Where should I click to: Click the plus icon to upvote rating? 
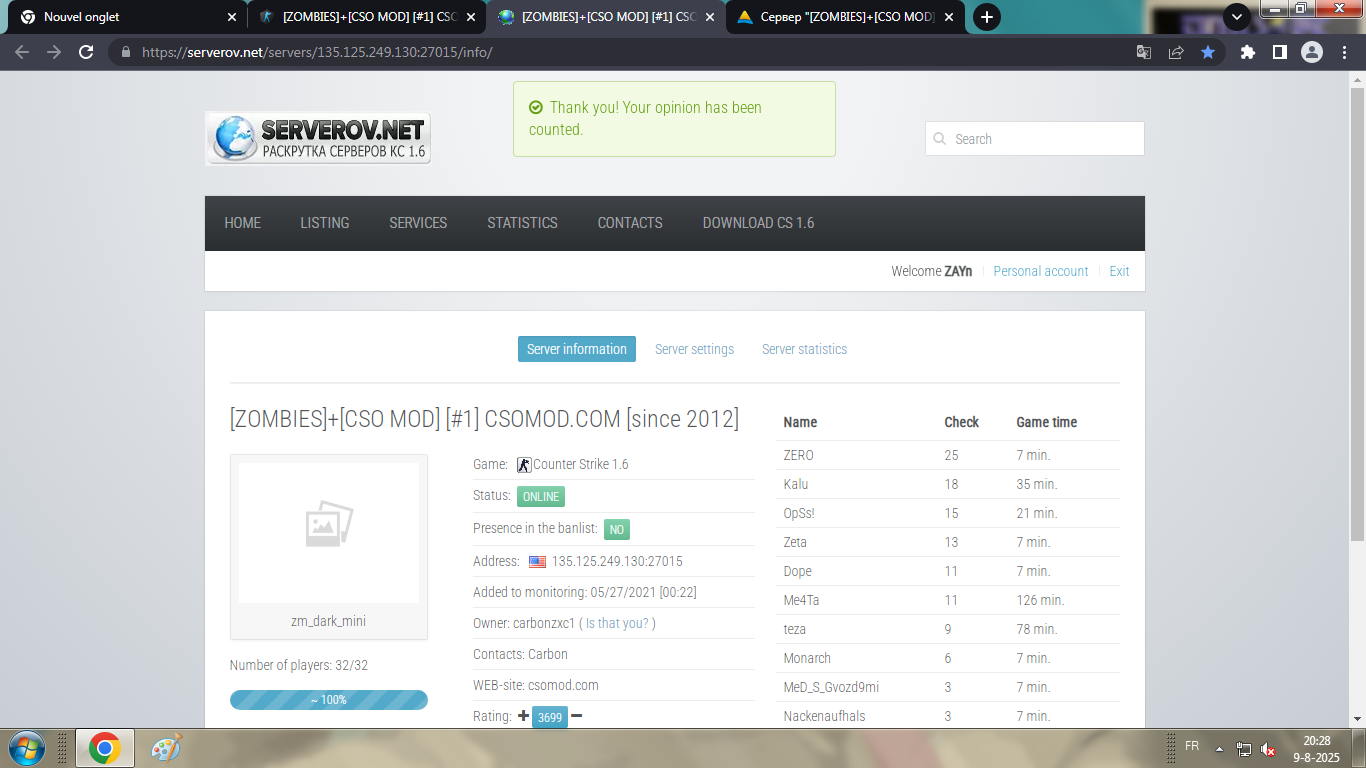click(x=523, y=716)
